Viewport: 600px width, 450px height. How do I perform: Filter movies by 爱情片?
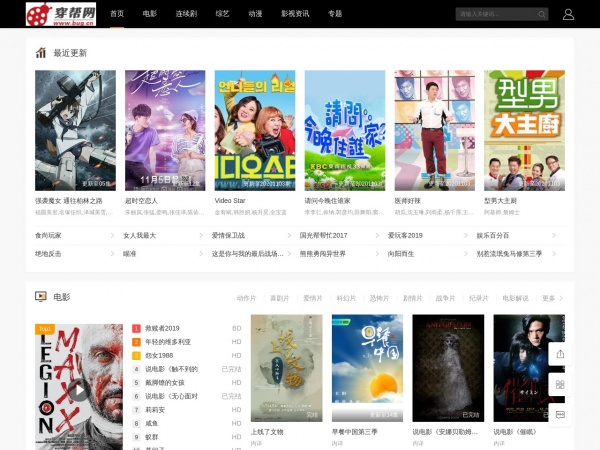click(313, 298)
